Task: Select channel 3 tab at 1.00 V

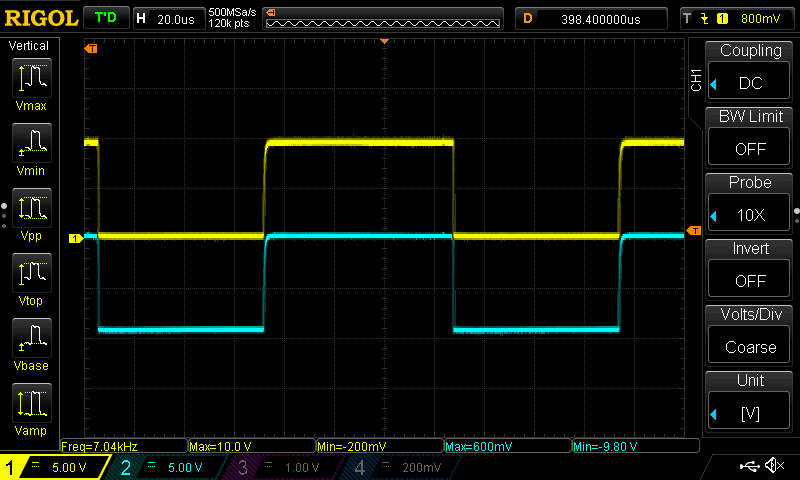Action: [283, 467]
